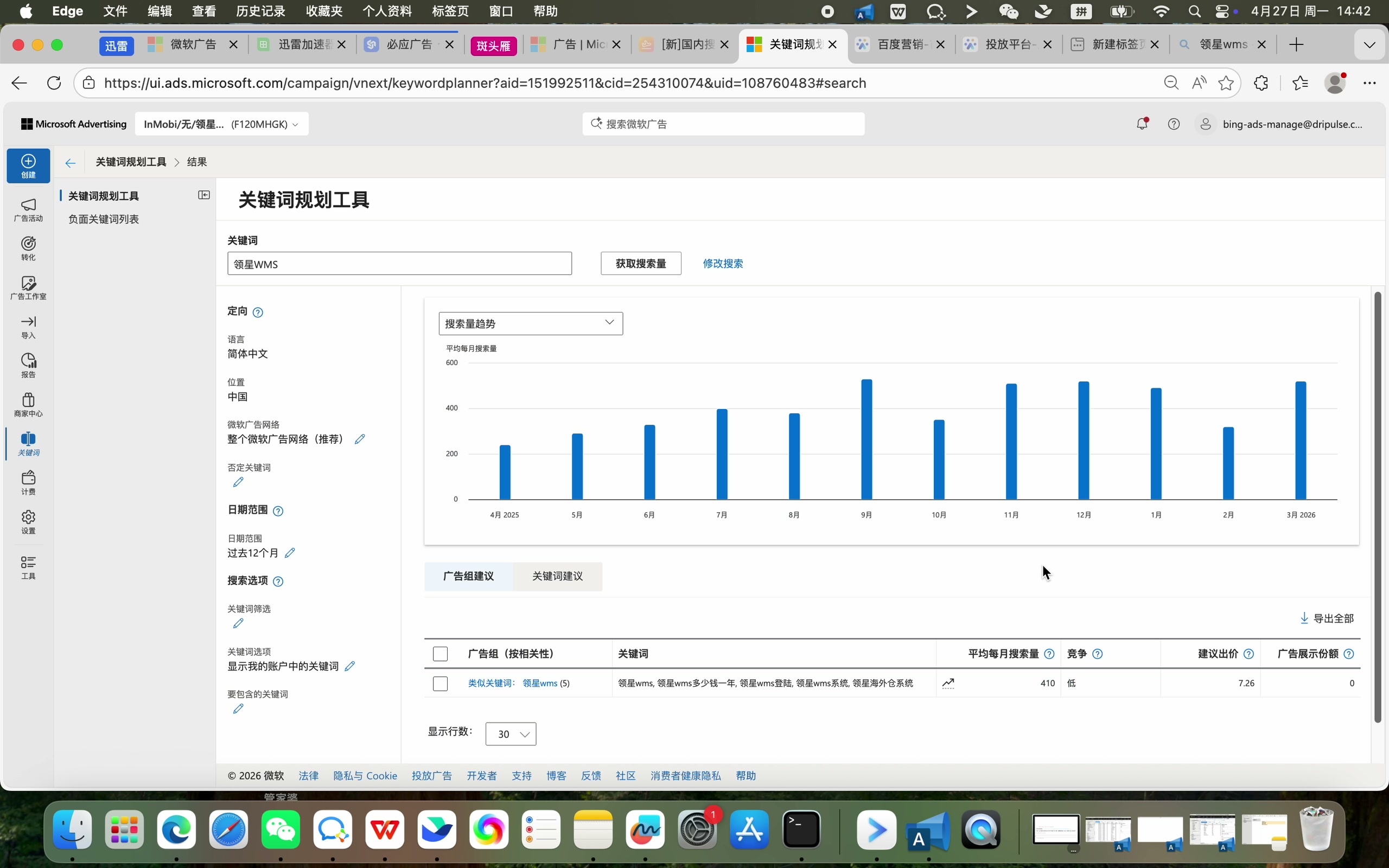Open 计费 billing sidebar icon

coord(28,483)
